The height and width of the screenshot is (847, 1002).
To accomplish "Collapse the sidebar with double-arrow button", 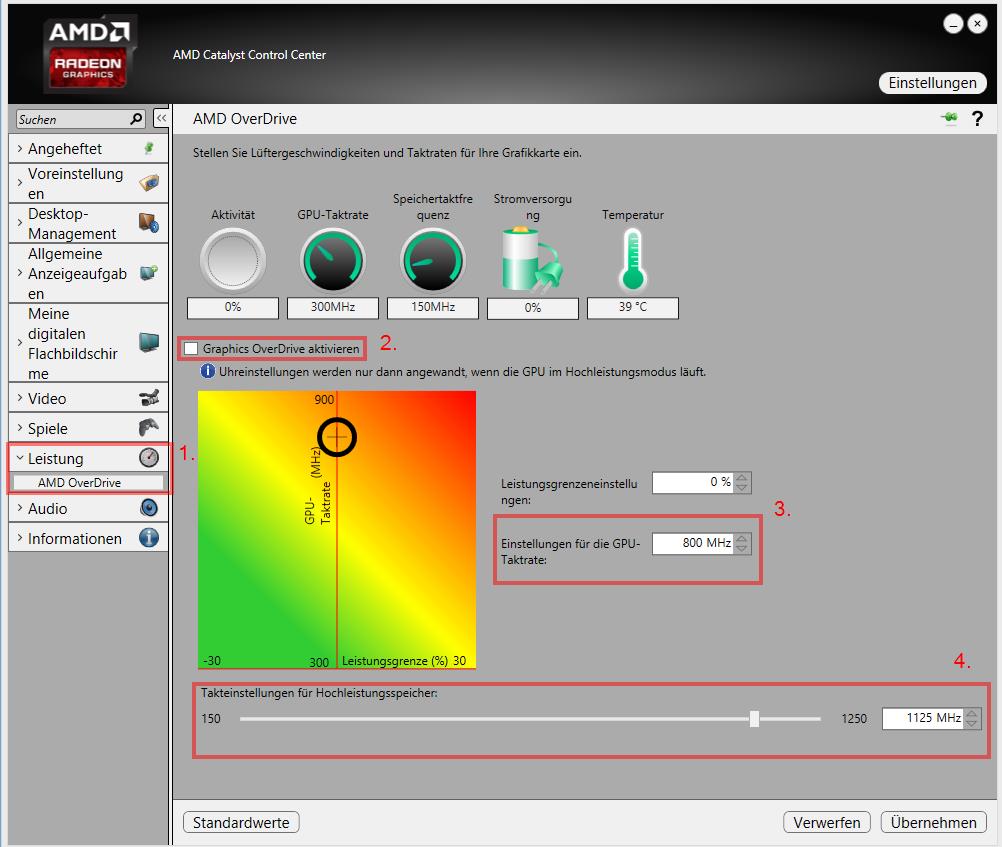I will (x=161, y=119).
